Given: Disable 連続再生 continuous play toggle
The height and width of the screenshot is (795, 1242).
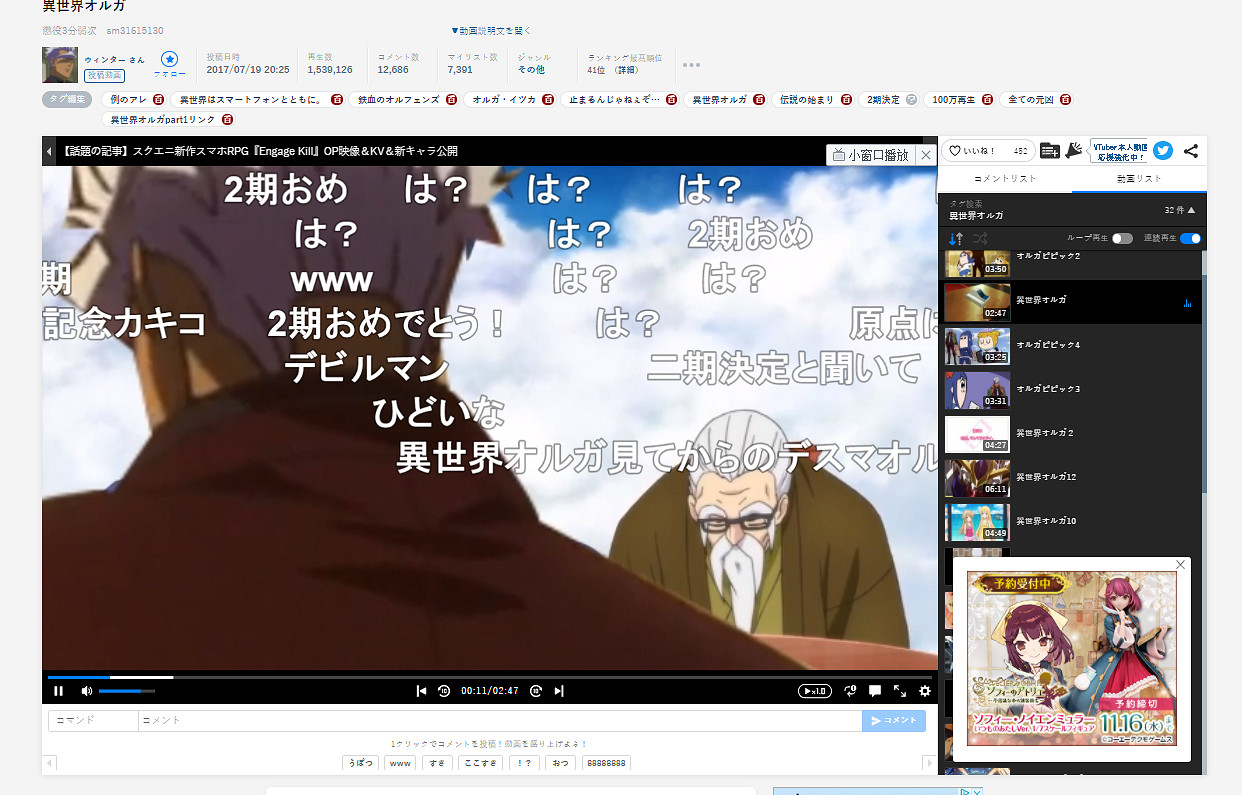Looking at the screenshot, I should click(x=1190, y=238).
